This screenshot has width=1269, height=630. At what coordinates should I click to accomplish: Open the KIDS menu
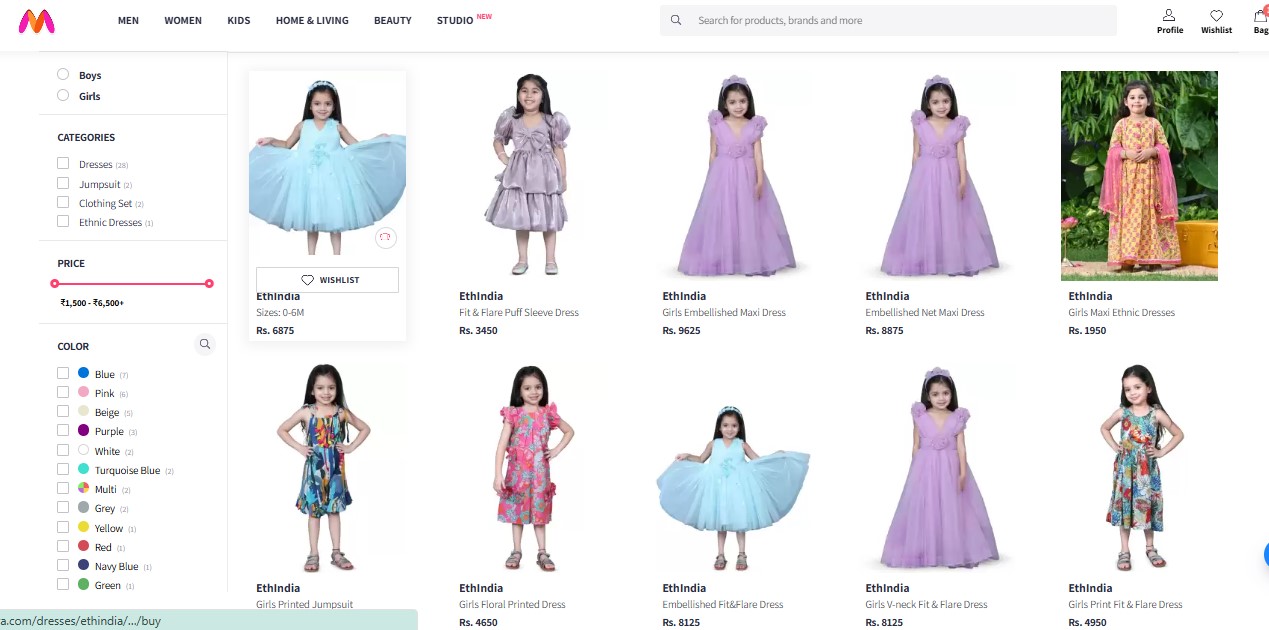(239, 20)
